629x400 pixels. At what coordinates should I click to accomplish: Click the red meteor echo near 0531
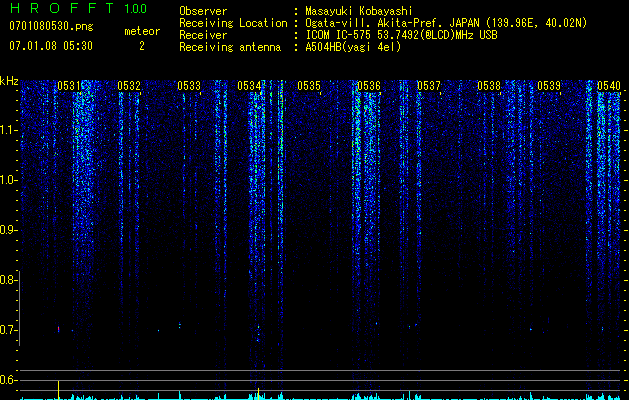click(x=59, y=329)
